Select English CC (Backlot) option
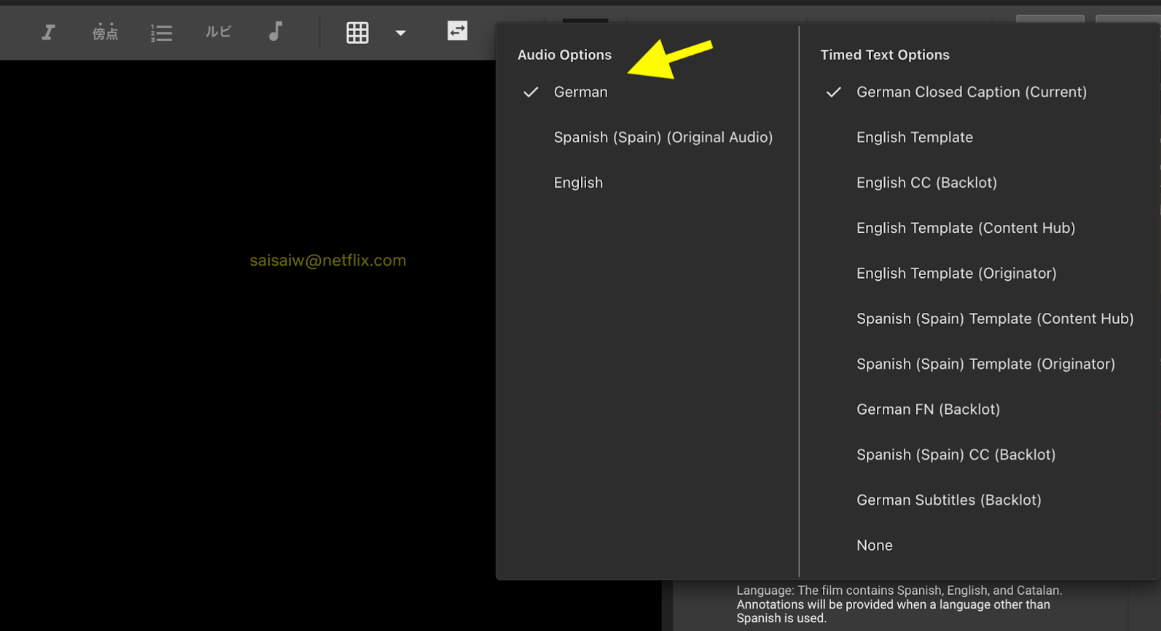Image resolution: width=1161 pixels, height=631 pixels. click(926, 183)
